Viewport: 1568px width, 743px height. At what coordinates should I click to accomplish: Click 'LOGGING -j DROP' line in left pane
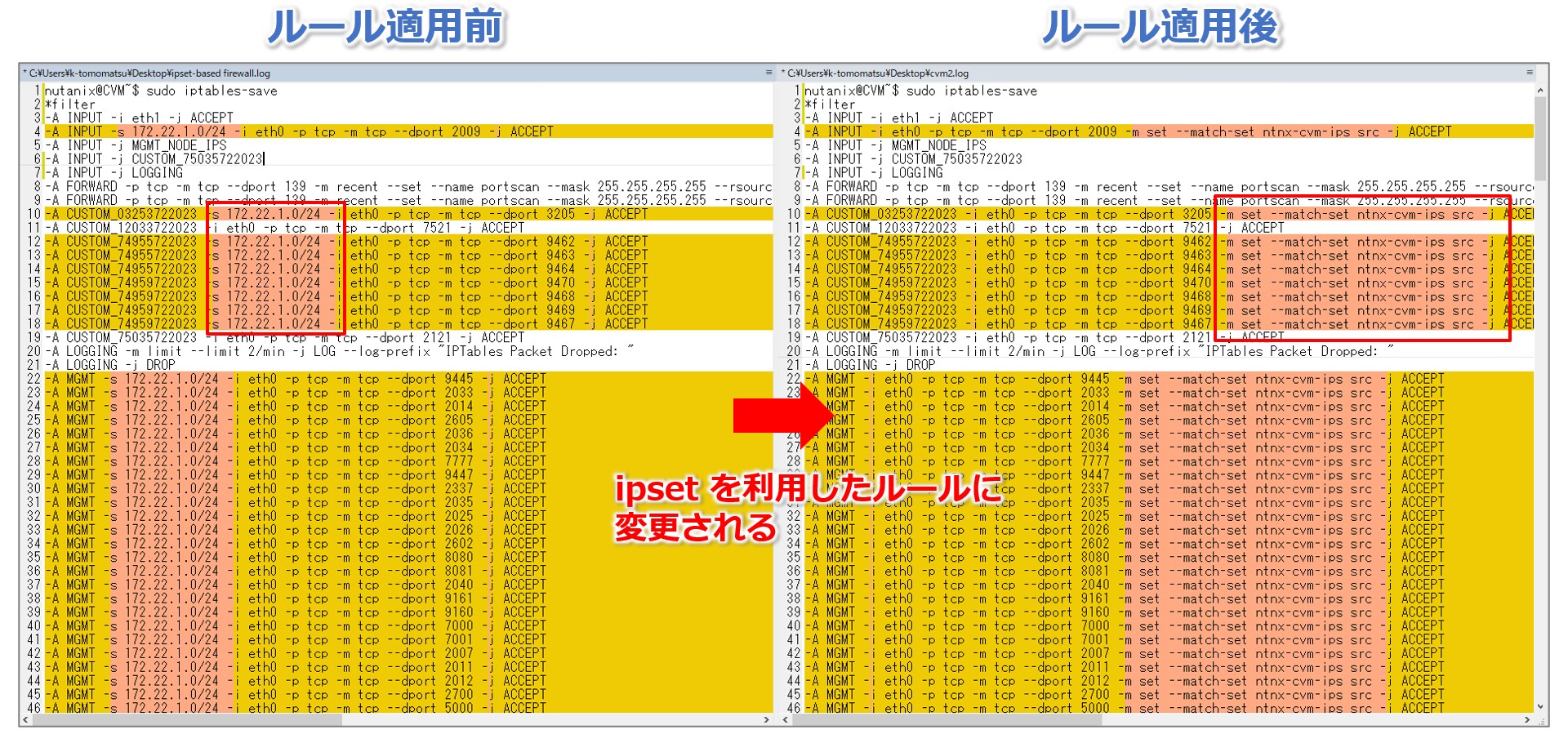point(109,365)
